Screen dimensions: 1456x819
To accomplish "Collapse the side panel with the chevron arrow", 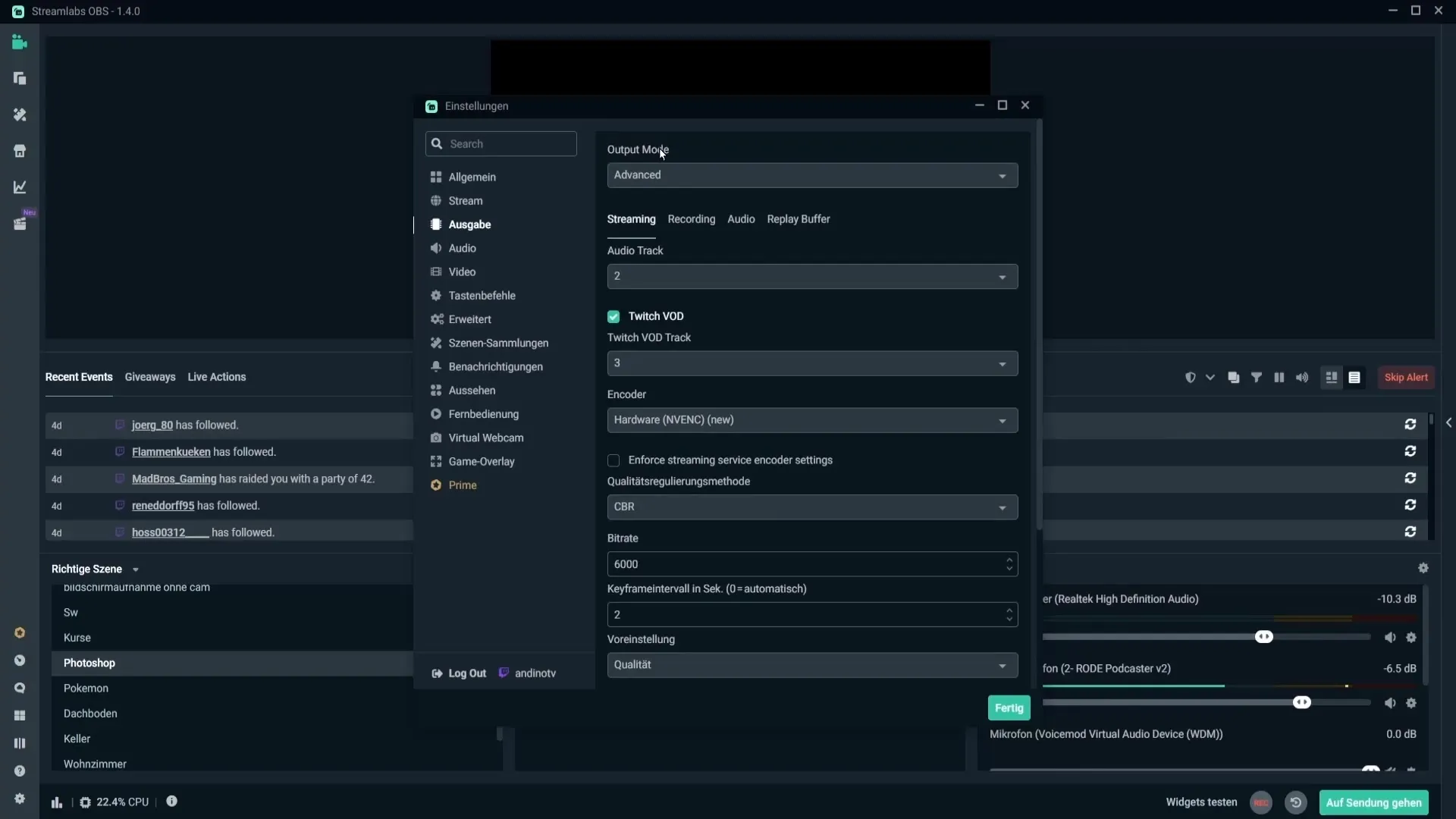I will click(x=1448, y=423).
